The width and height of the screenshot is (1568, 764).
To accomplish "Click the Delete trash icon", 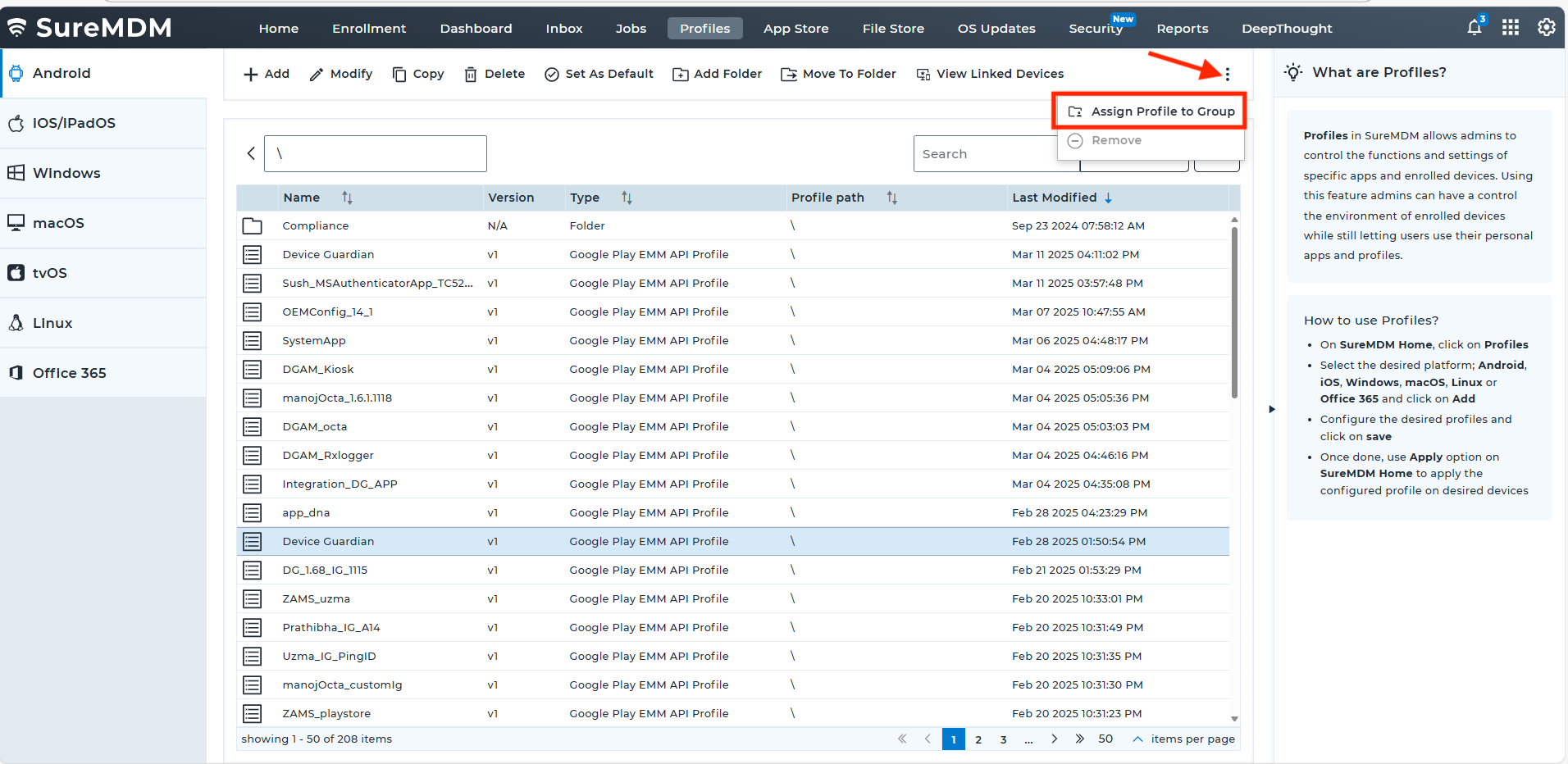I will tap(471, 75).
